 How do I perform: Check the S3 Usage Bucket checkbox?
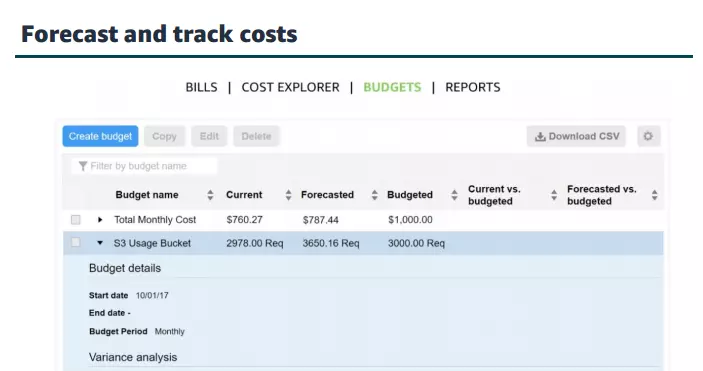76,243
